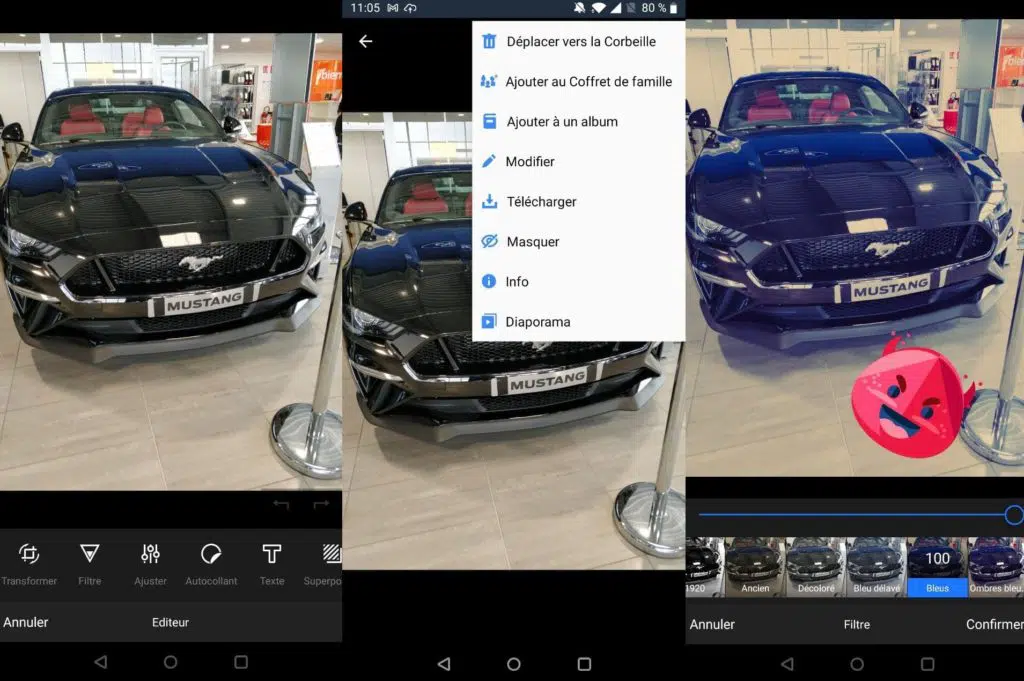Start Diaporama from the menu
This screenshot has width=1024, height=681.
point(579,322)
